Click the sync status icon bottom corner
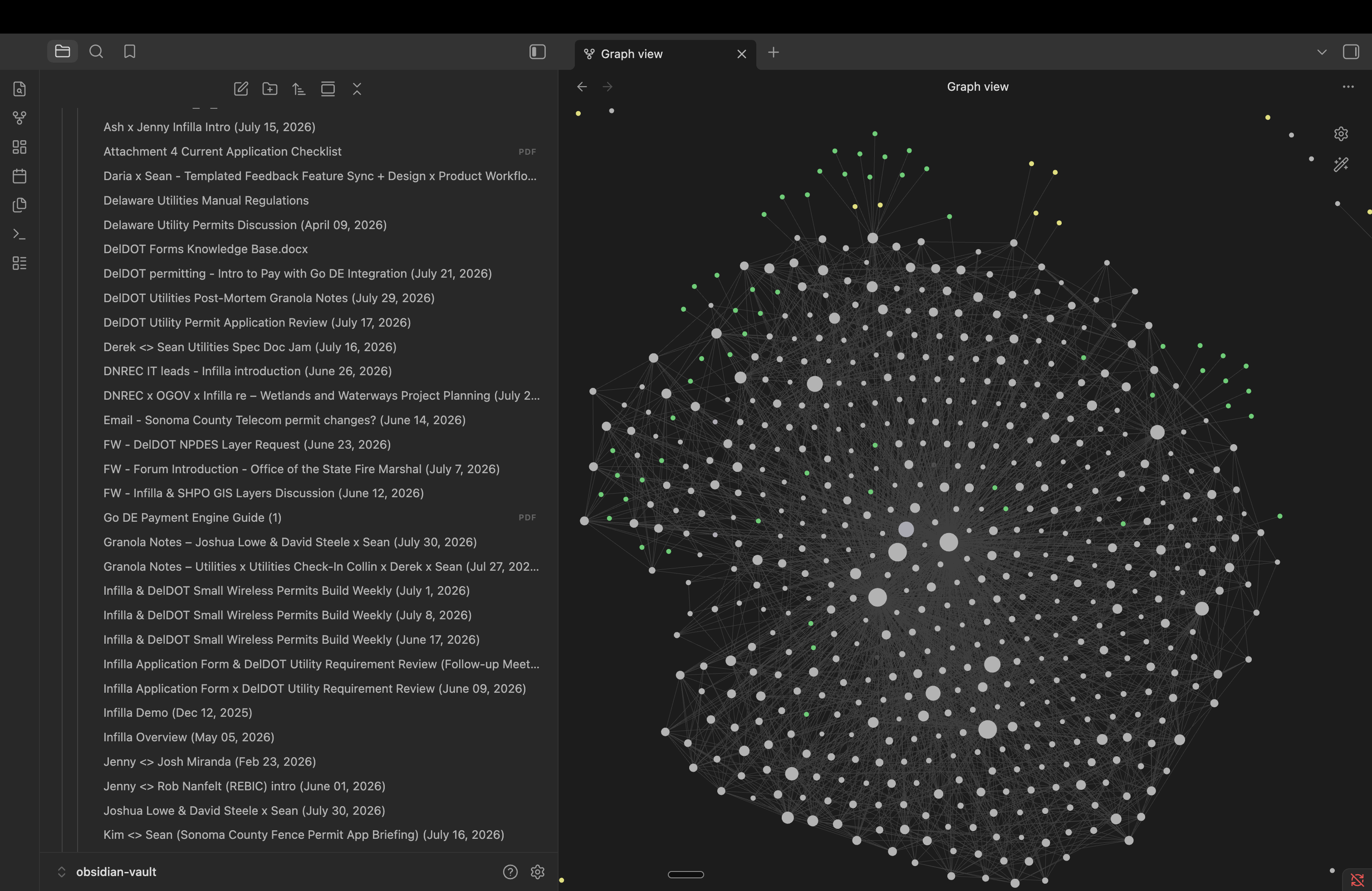This screenshot has height=891, width=1372. [x=1357, y=880]
